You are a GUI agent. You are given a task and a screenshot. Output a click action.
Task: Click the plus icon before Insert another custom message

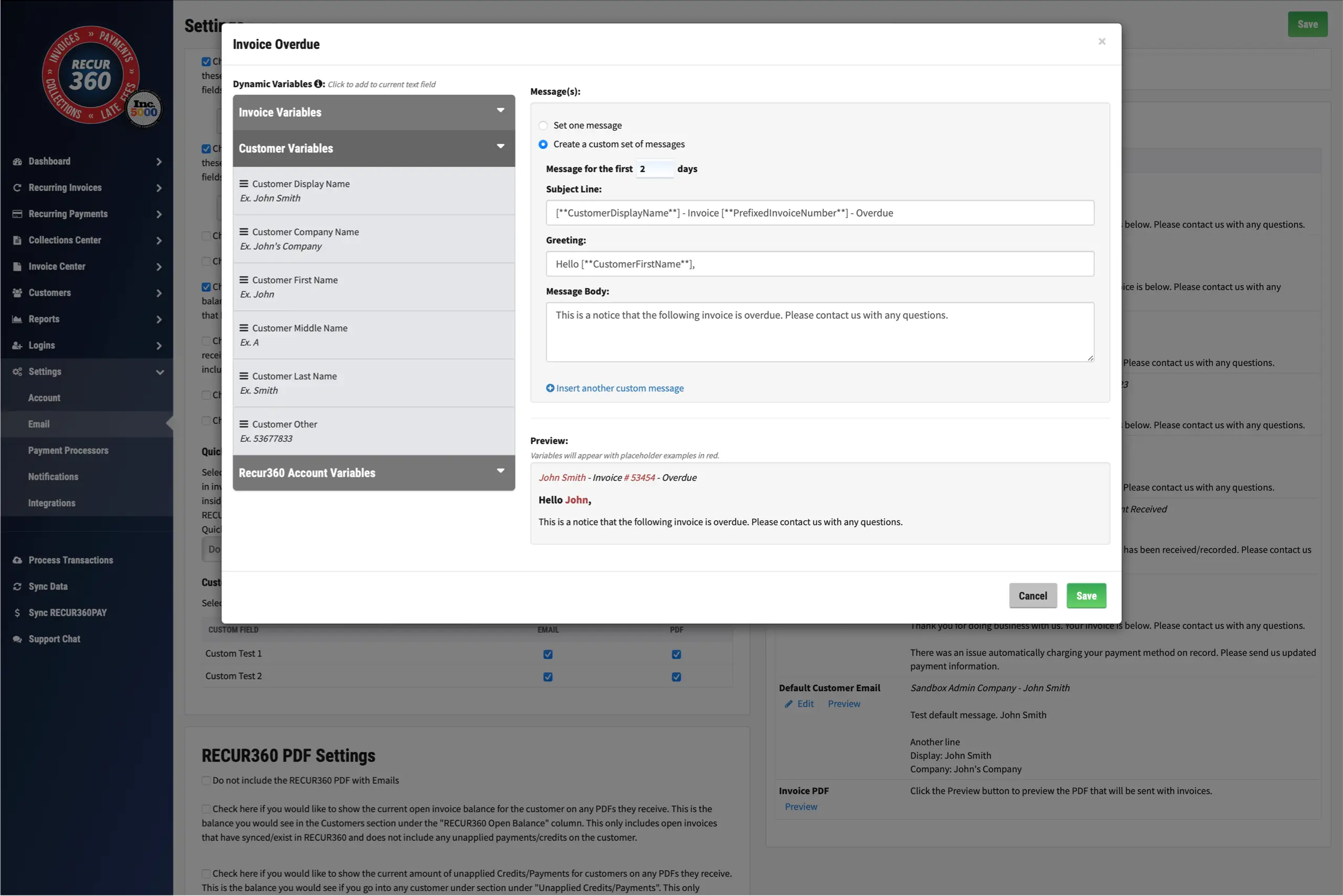point(550,388)
